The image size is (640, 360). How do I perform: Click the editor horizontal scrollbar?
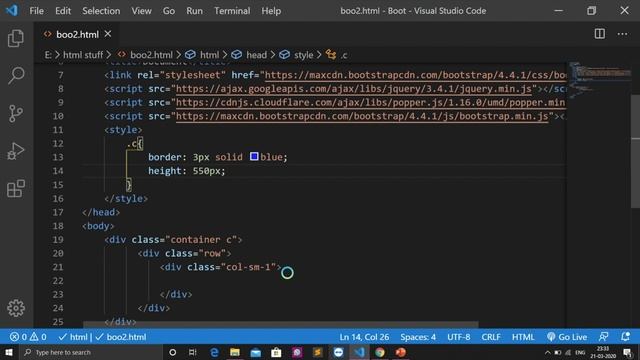(x=281, y=324)
